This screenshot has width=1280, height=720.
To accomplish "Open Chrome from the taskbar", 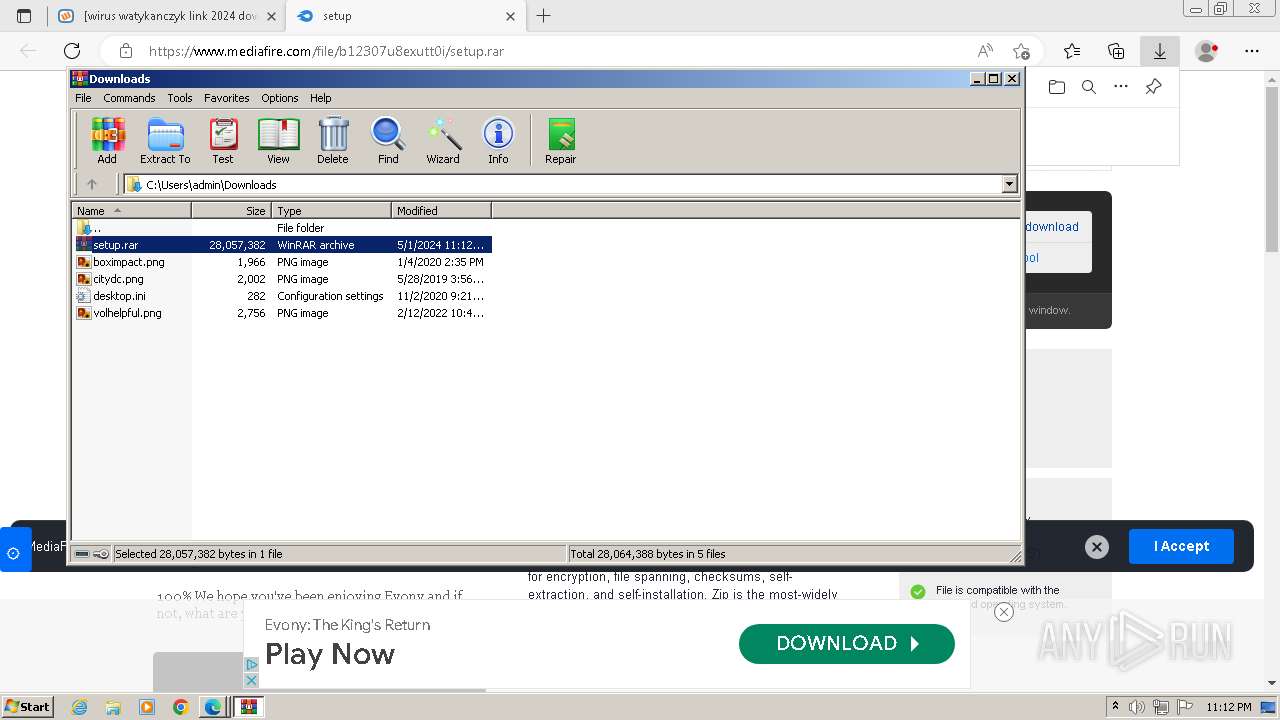I will pyautogui.click(x=180, y=707).
